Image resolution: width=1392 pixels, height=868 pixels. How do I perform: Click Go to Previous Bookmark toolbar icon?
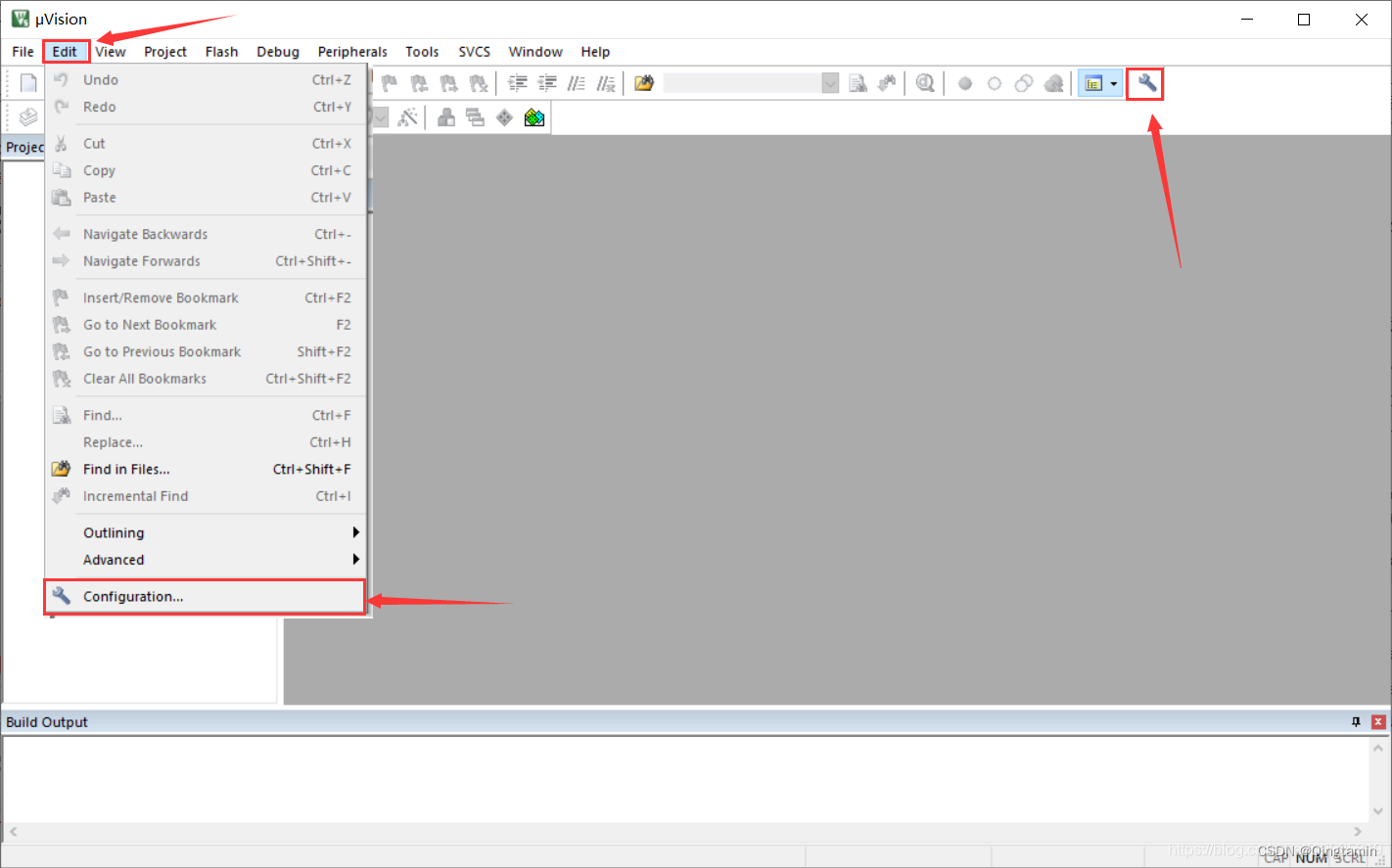419,84
